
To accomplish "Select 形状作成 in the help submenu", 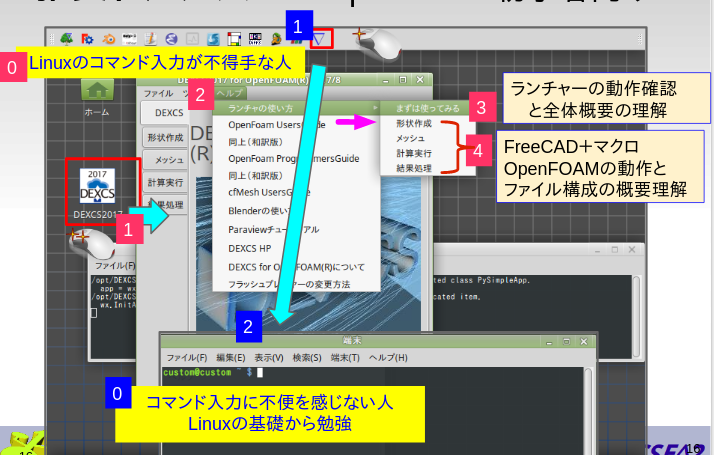I will coord(414,123).
